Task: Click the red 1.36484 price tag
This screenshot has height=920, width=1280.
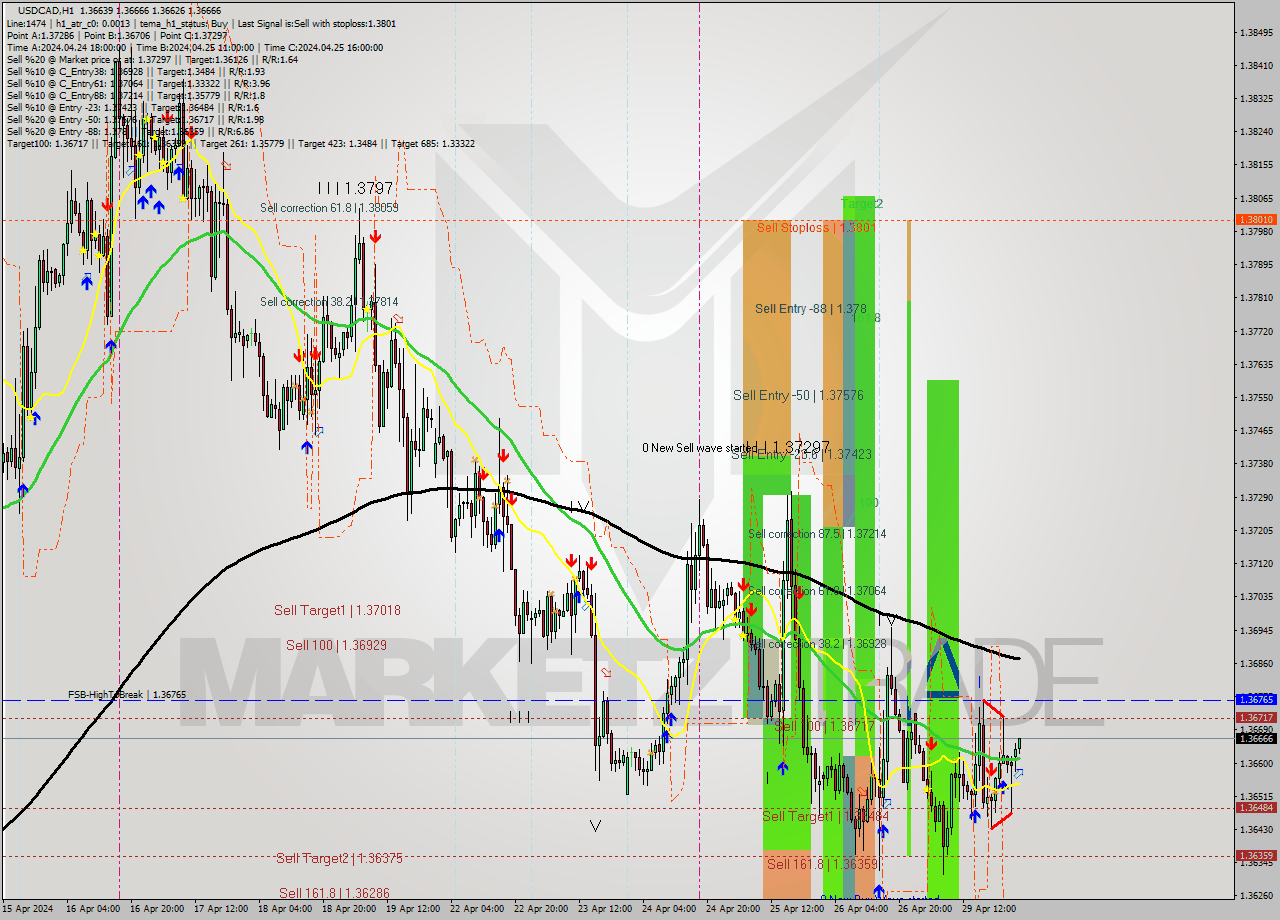Action: coord(1256,808)
